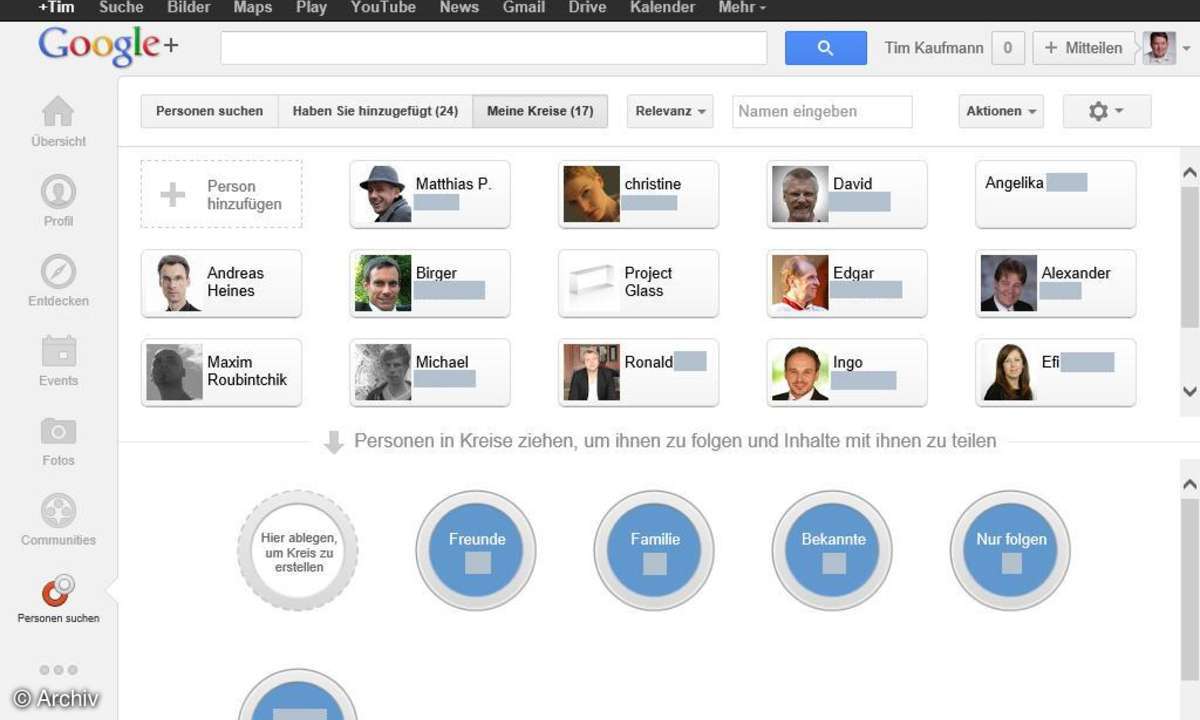Click the contacts list scroll-up arrow

[1190, 173]
